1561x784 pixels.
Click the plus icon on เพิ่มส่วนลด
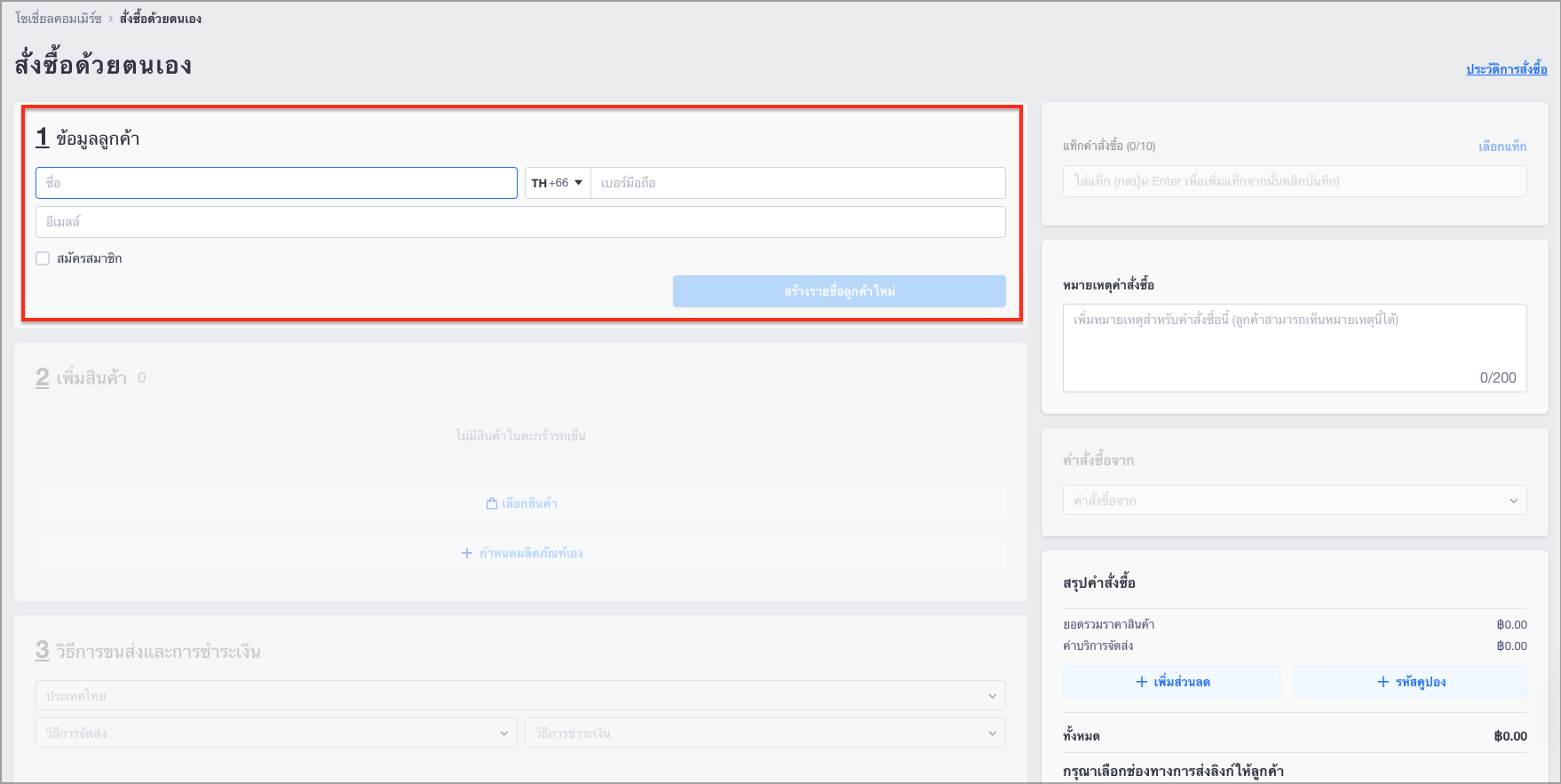[x=1142, y=682]
